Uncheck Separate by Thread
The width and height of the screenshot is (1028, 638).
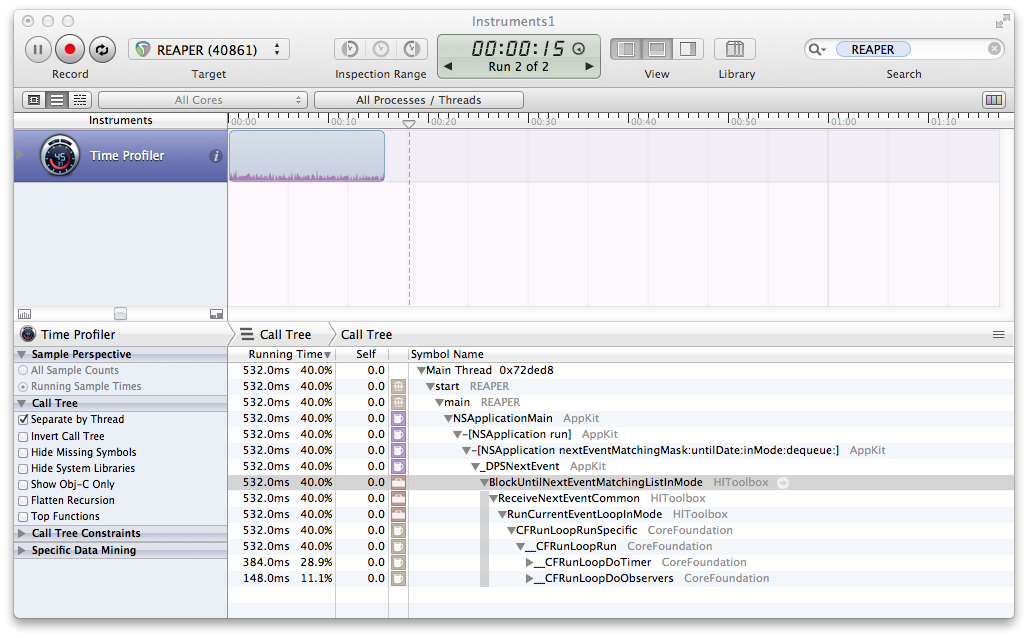pyautogui.click(x=24, y=420)
